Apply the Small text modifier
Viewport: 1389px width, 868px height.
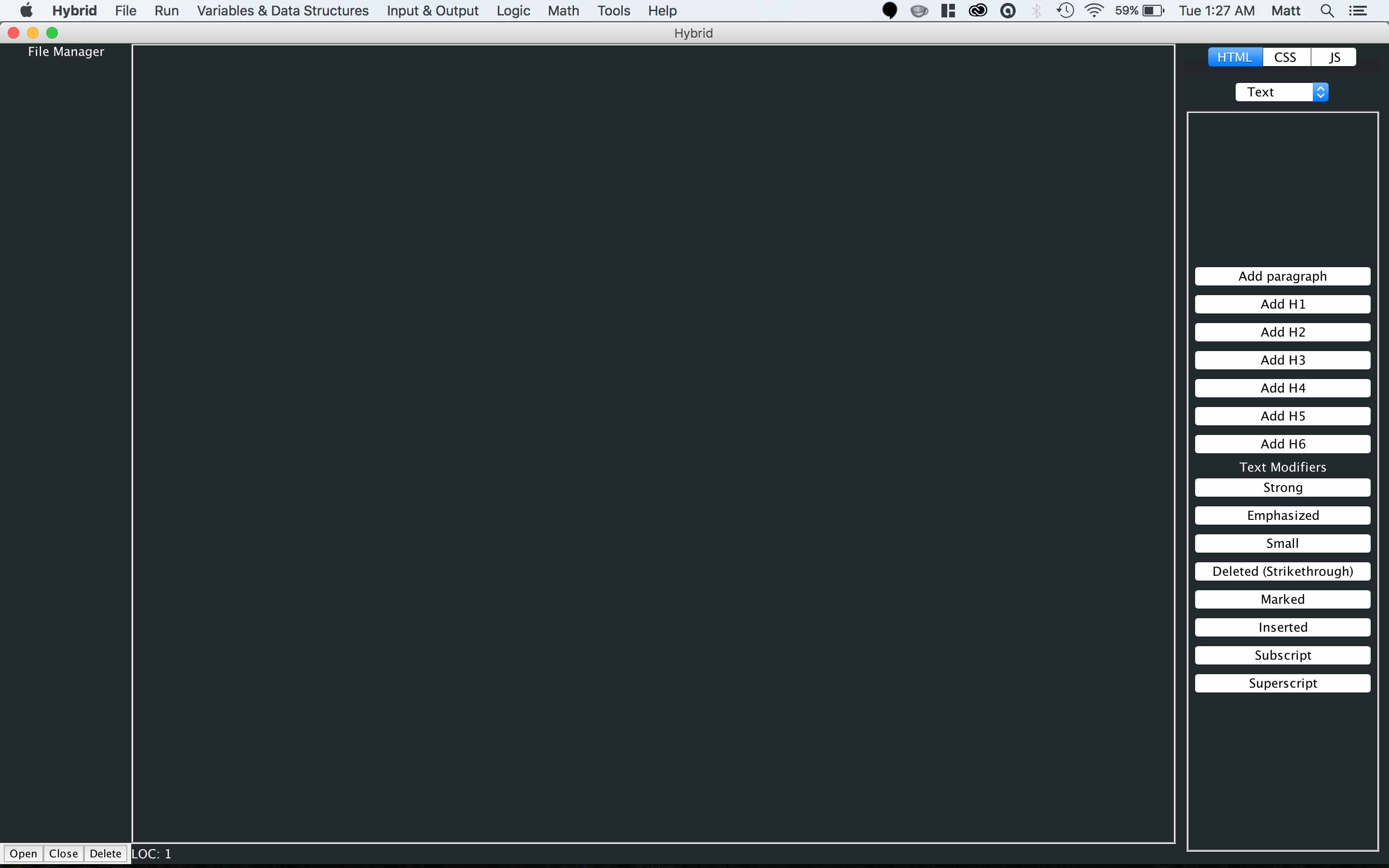pyautogui.click(x=1282, y=543)
